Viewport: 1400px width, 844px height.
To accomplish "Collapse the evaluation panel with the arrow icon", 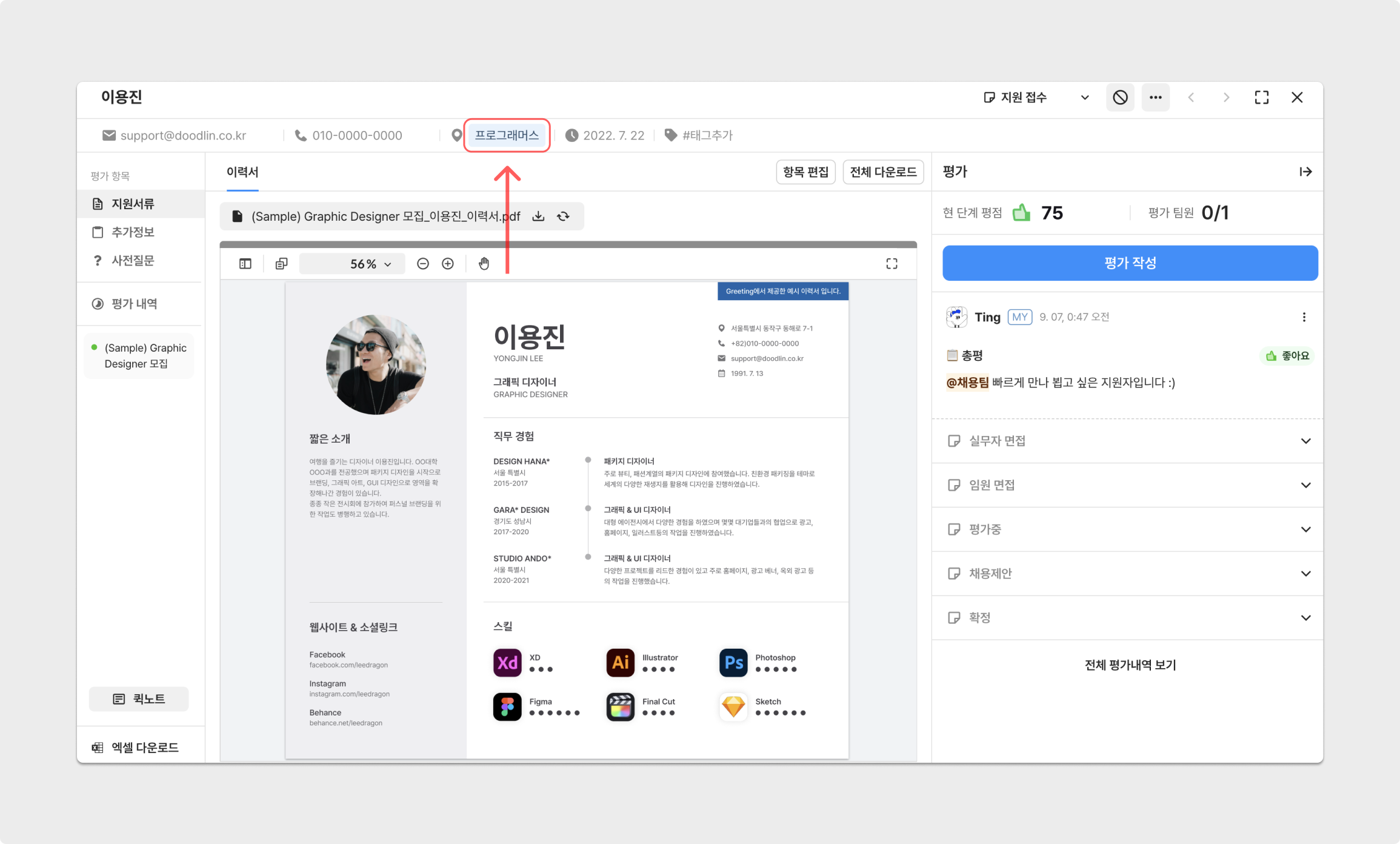I will pos(1305,172).
